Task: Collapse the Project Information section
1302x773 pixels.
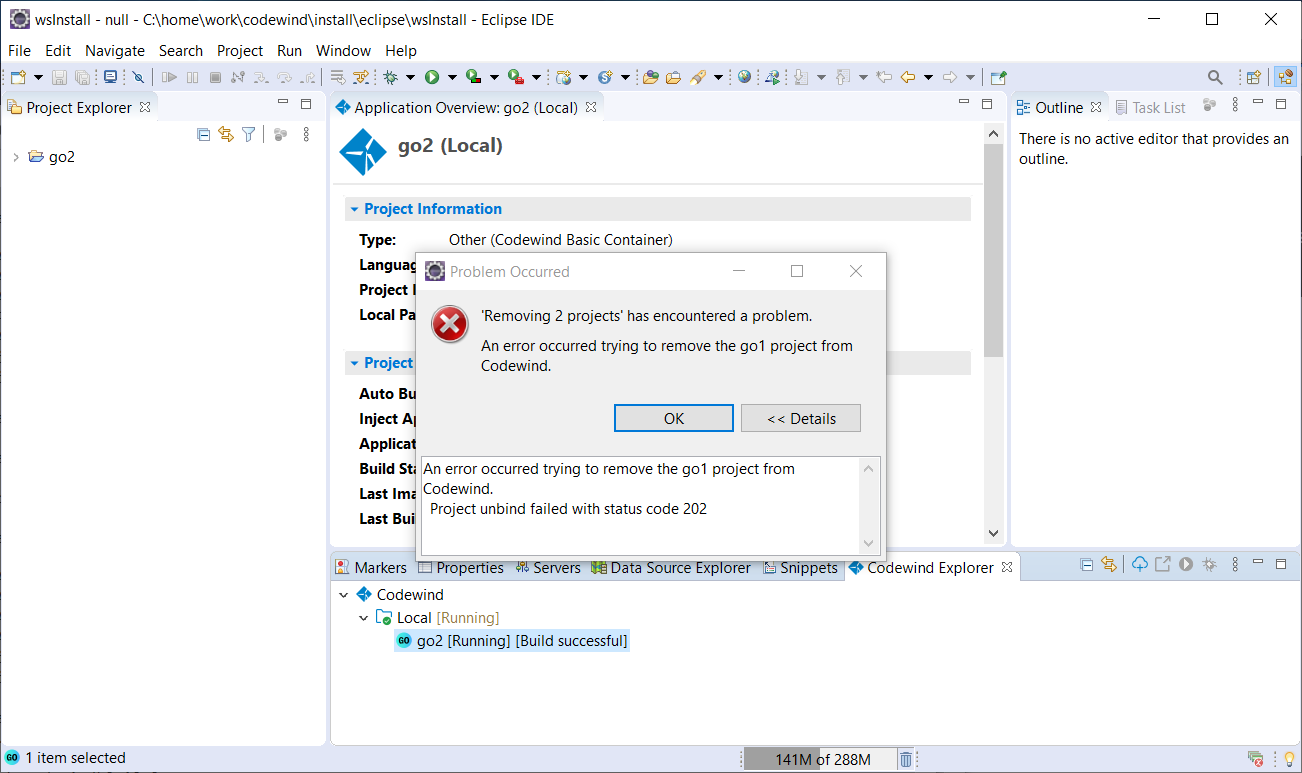Action: click(x=355, y=208)
